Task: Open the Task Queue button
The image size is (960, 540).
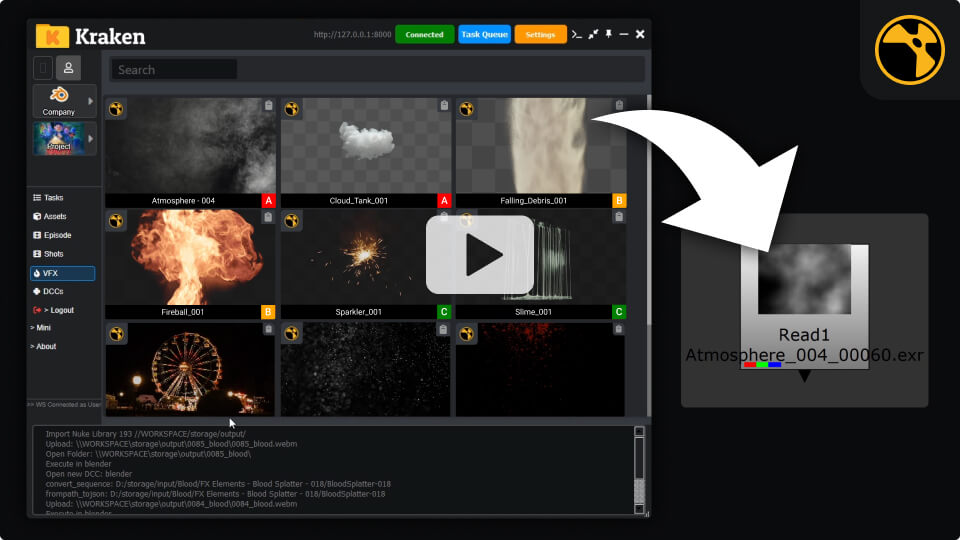Action: (x=485, y=35)
